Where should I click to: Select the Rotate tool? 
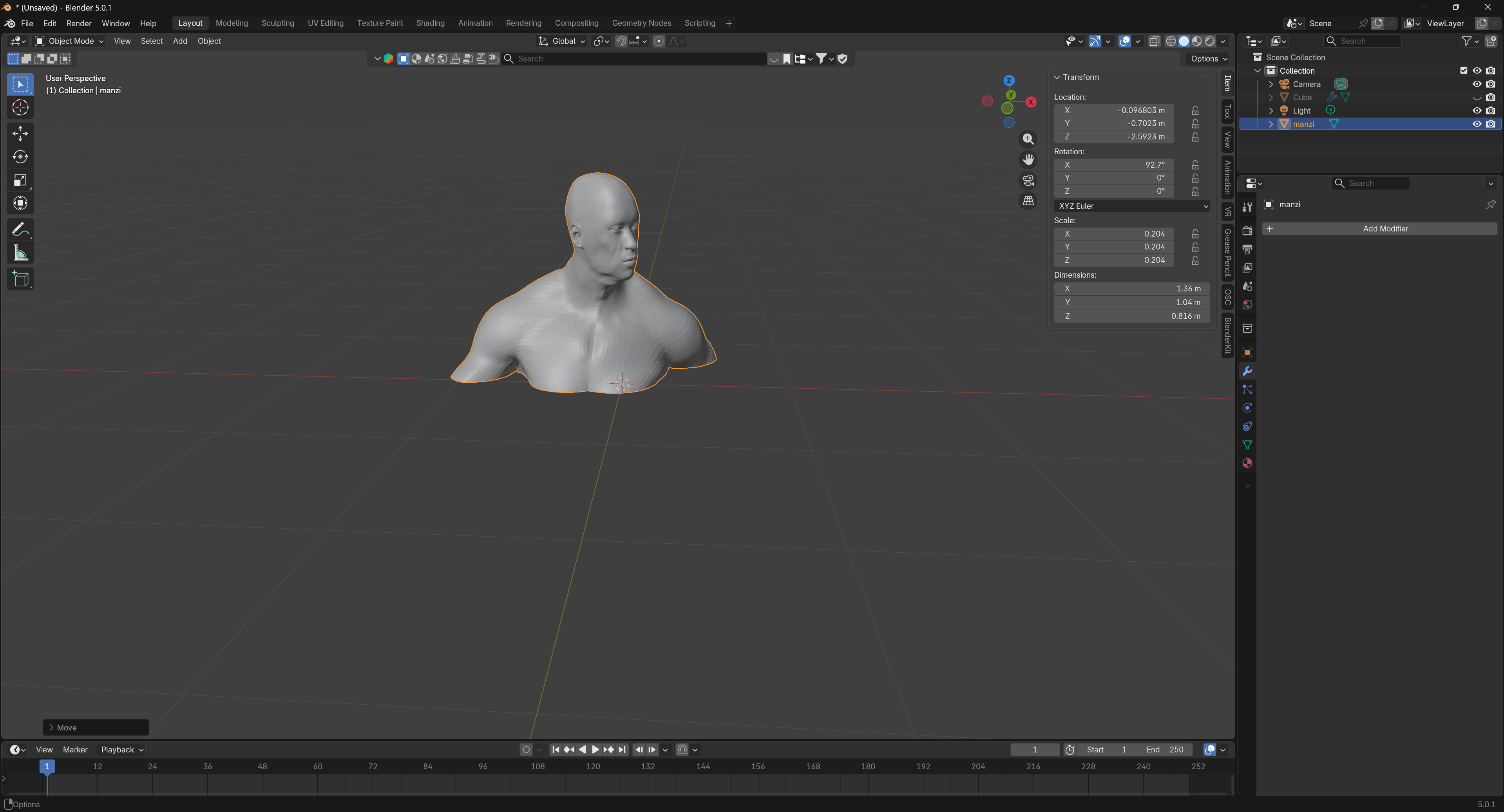20,157
